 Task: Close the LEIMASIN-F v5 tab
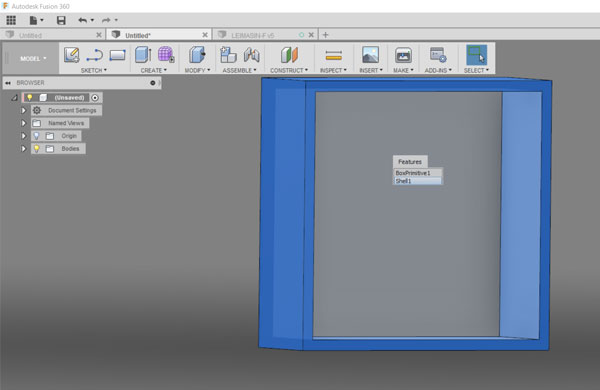pyautogui.click(x=311, y=35)
